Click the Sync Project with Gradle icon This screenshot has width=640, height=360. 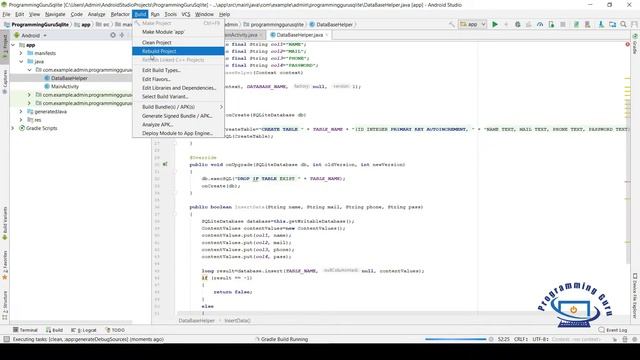[x=576, y=24]
